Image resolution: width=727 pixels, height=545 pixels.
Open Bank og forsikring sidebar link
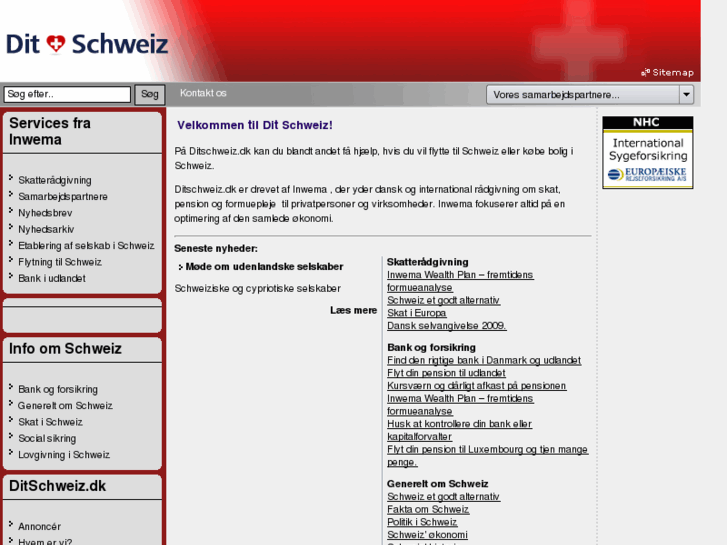tap(58, 390)
